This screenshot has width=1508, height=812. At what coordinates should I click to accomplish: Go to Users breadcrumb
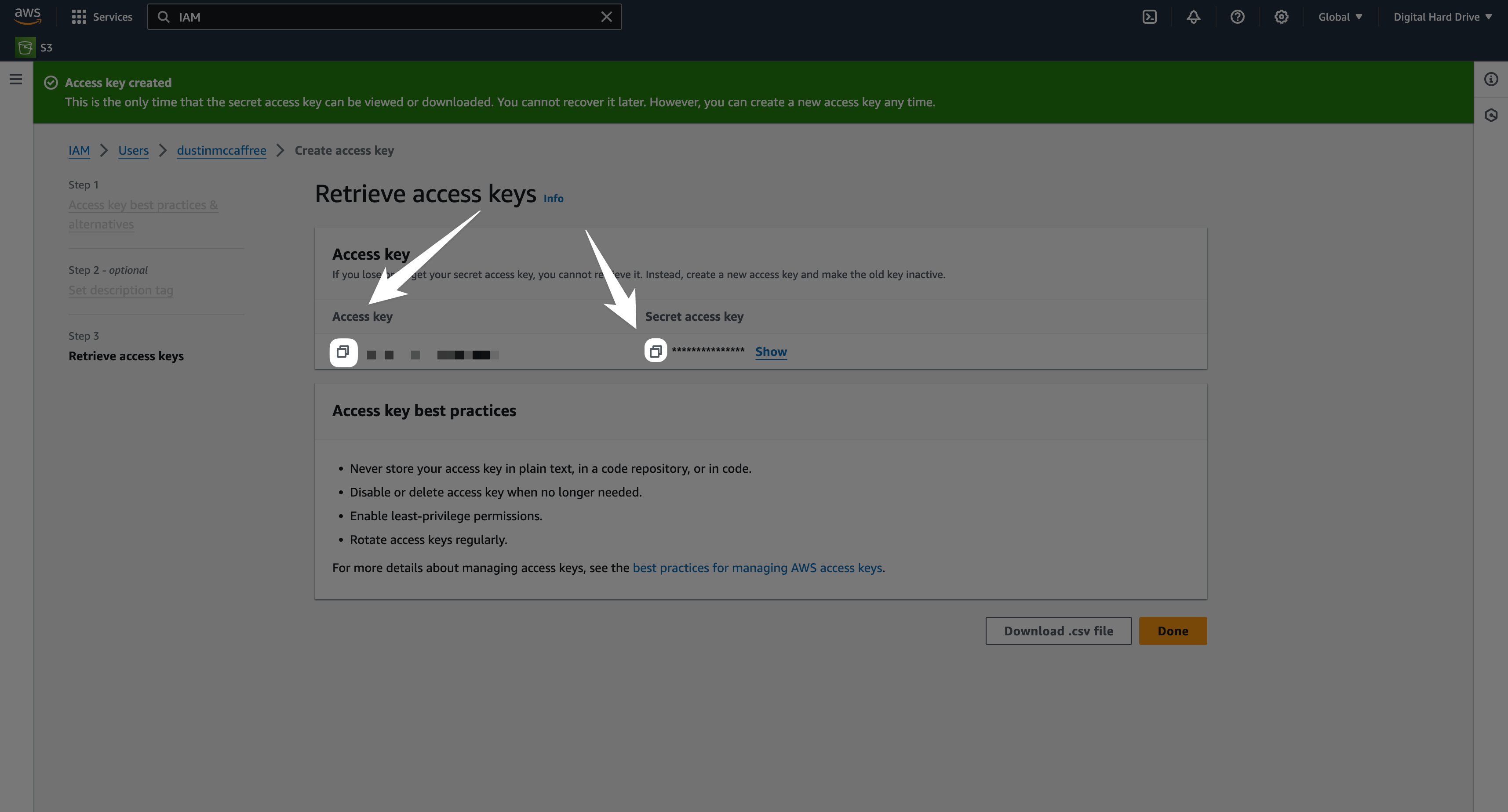tap(133, 150)
